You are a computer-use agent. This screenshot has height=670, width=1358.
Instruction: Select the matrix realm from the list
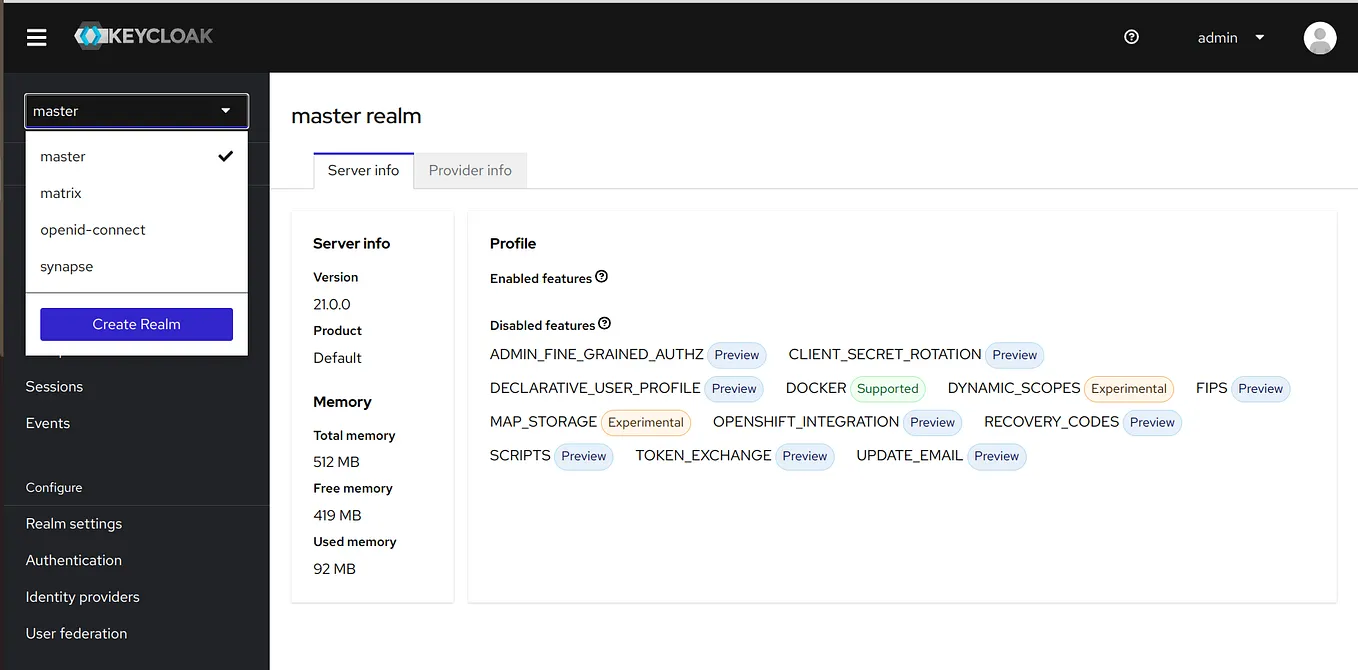60,193
